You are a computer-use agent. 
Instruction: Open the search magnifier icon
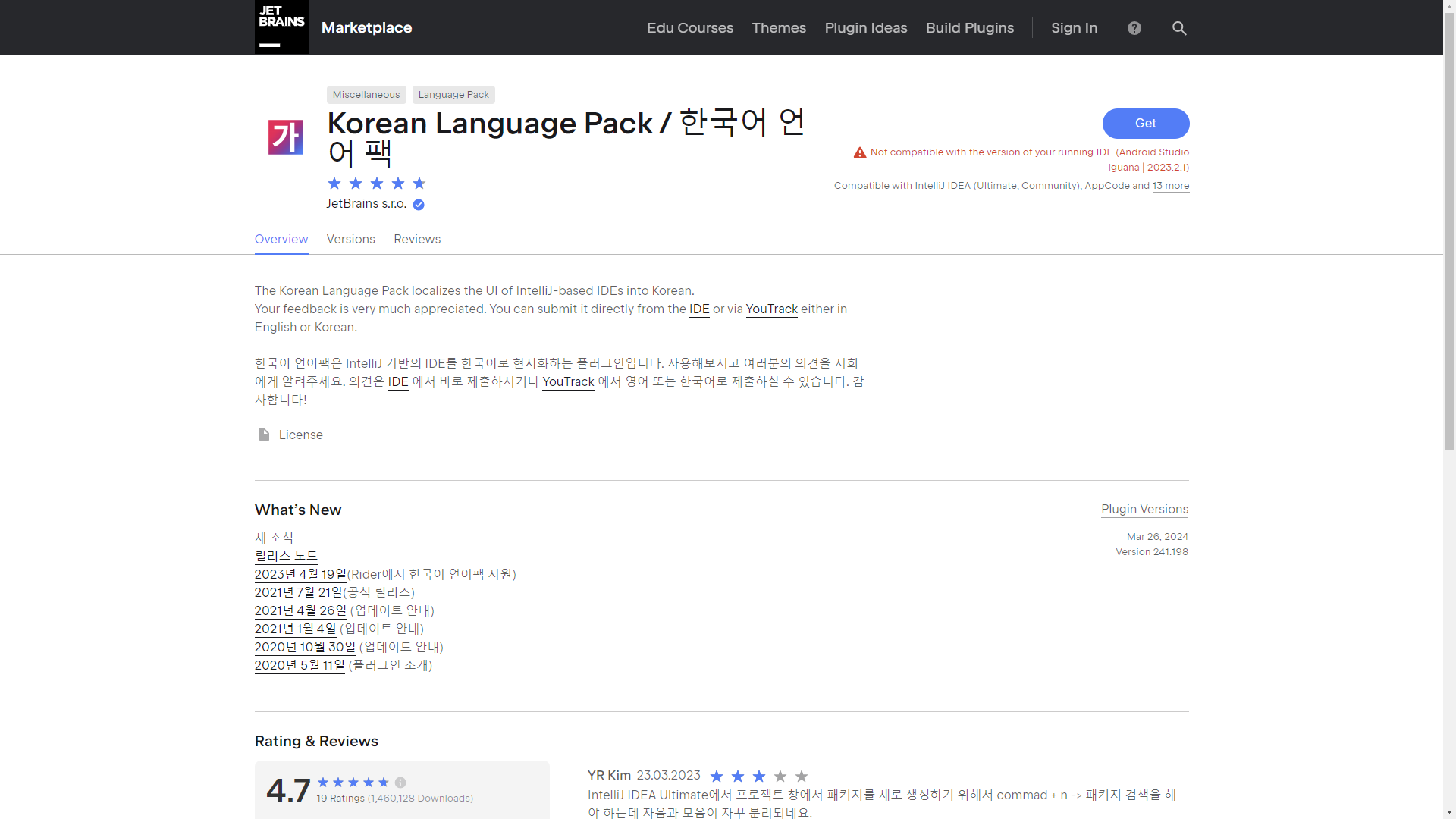point(1179,28)
